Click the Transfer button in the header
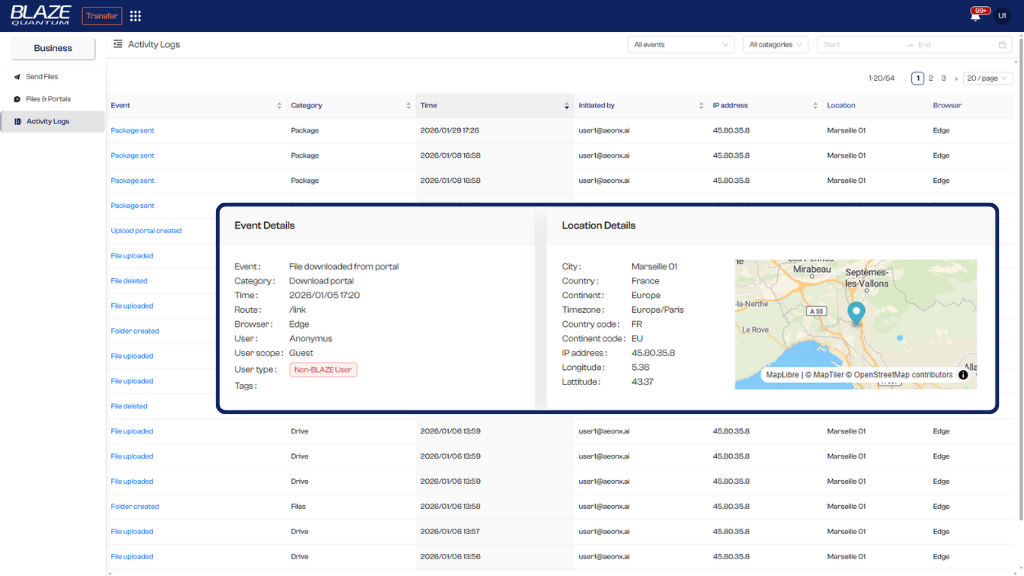The image size is (1024, 576). click(x=101, y=15)
